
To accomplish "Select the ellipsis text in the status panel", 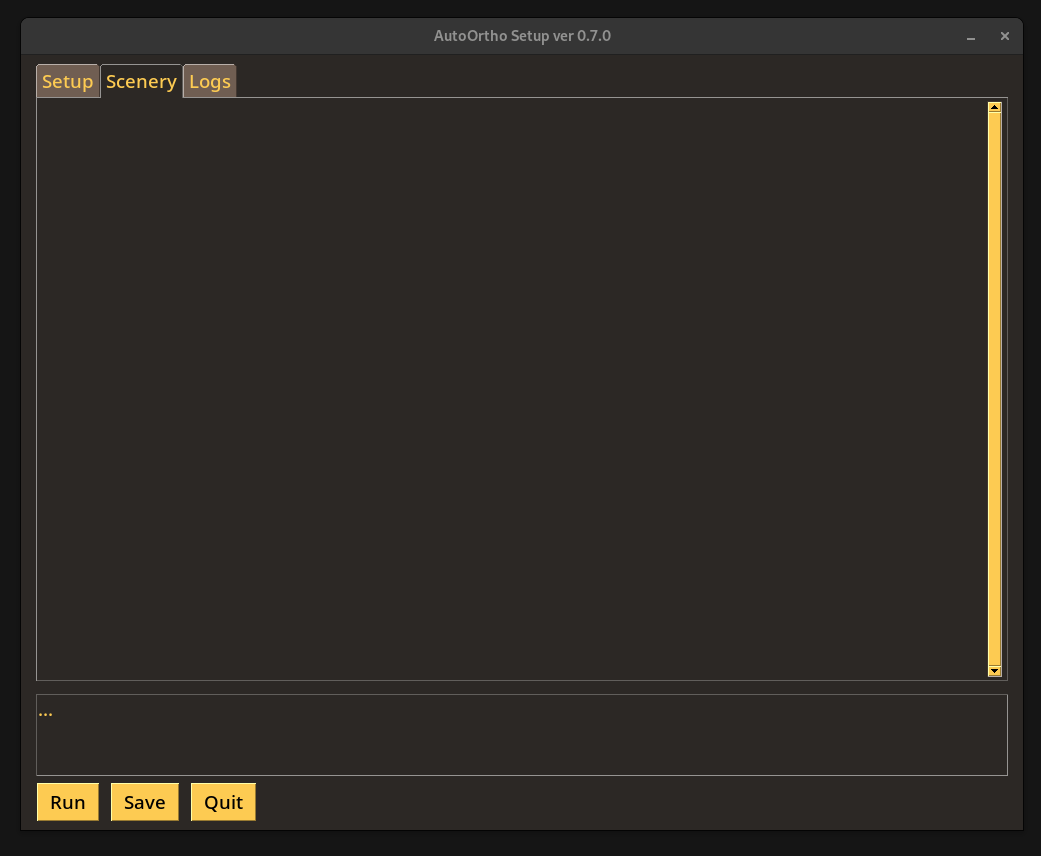I will 46,711.
